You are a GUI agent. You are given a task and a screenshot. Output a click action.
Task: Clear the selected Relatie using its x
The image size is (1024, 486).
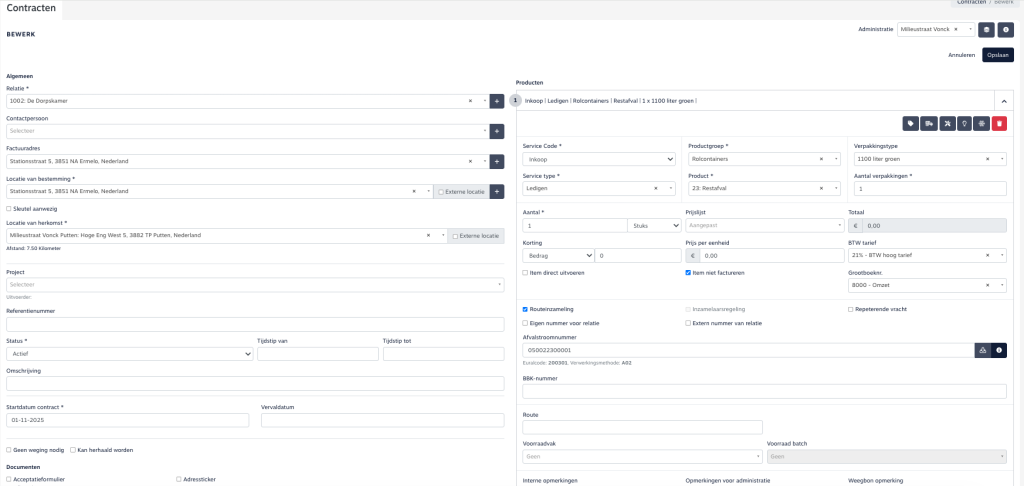tap(470, 101)
